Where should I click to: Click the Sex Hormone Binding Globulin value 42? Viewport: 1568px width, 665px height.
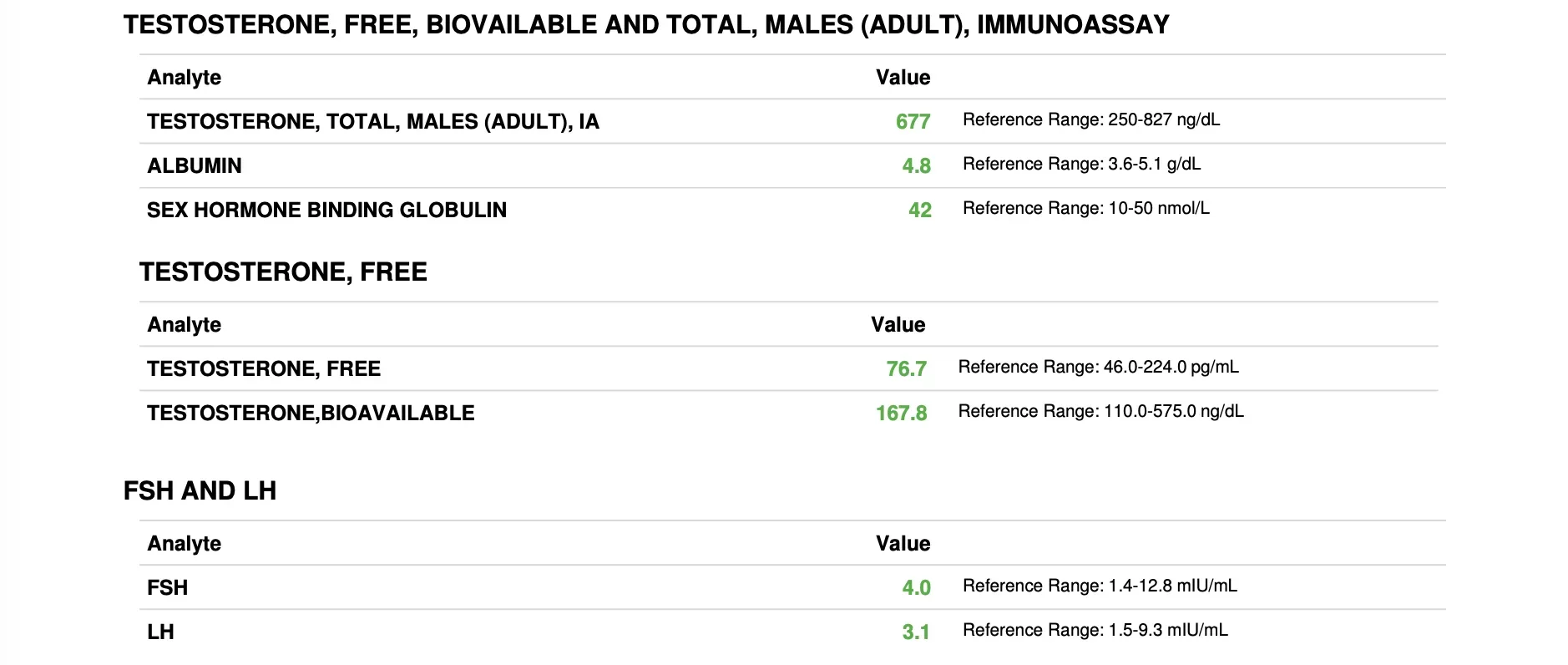(919, 211)
